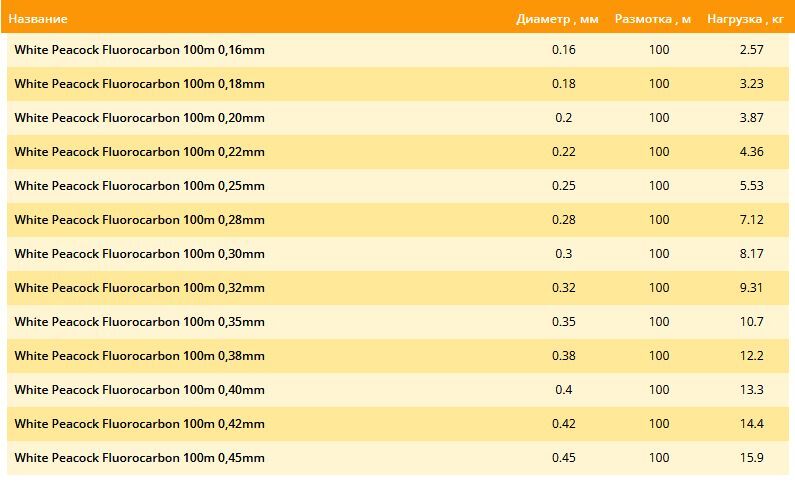Click the load value 8.17
795x483 pixels.
point(751,253)
